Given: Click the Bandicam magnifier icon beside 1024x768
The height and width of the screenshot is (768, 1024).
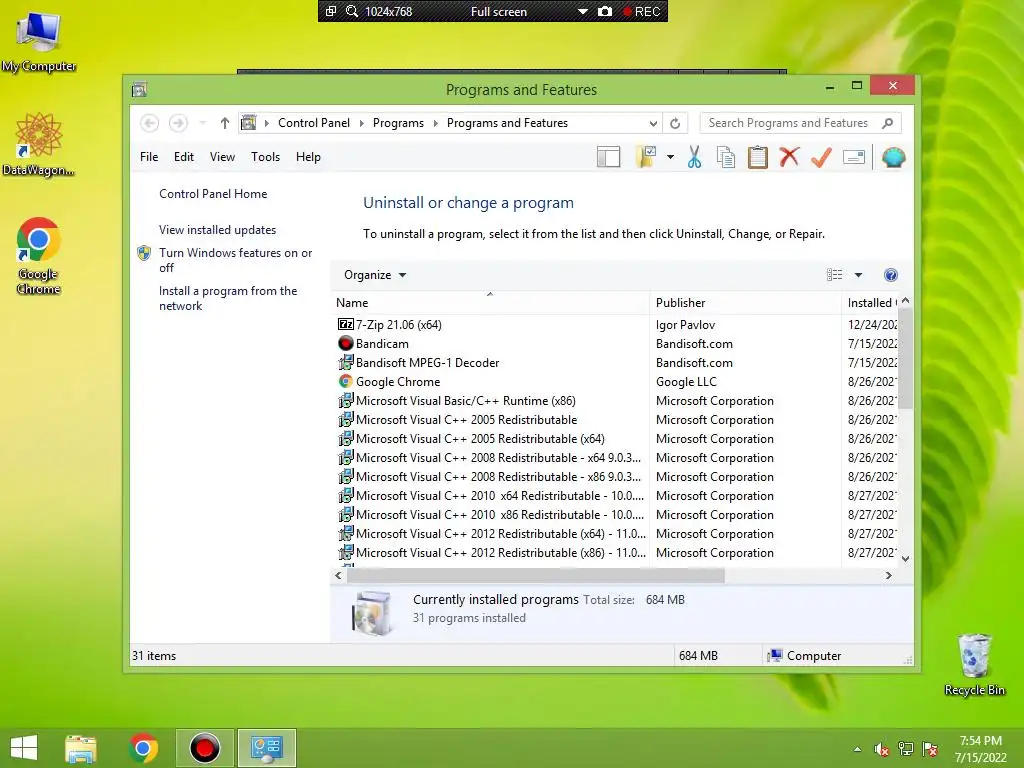Looking at the screenshot, I should coord(351,11).
